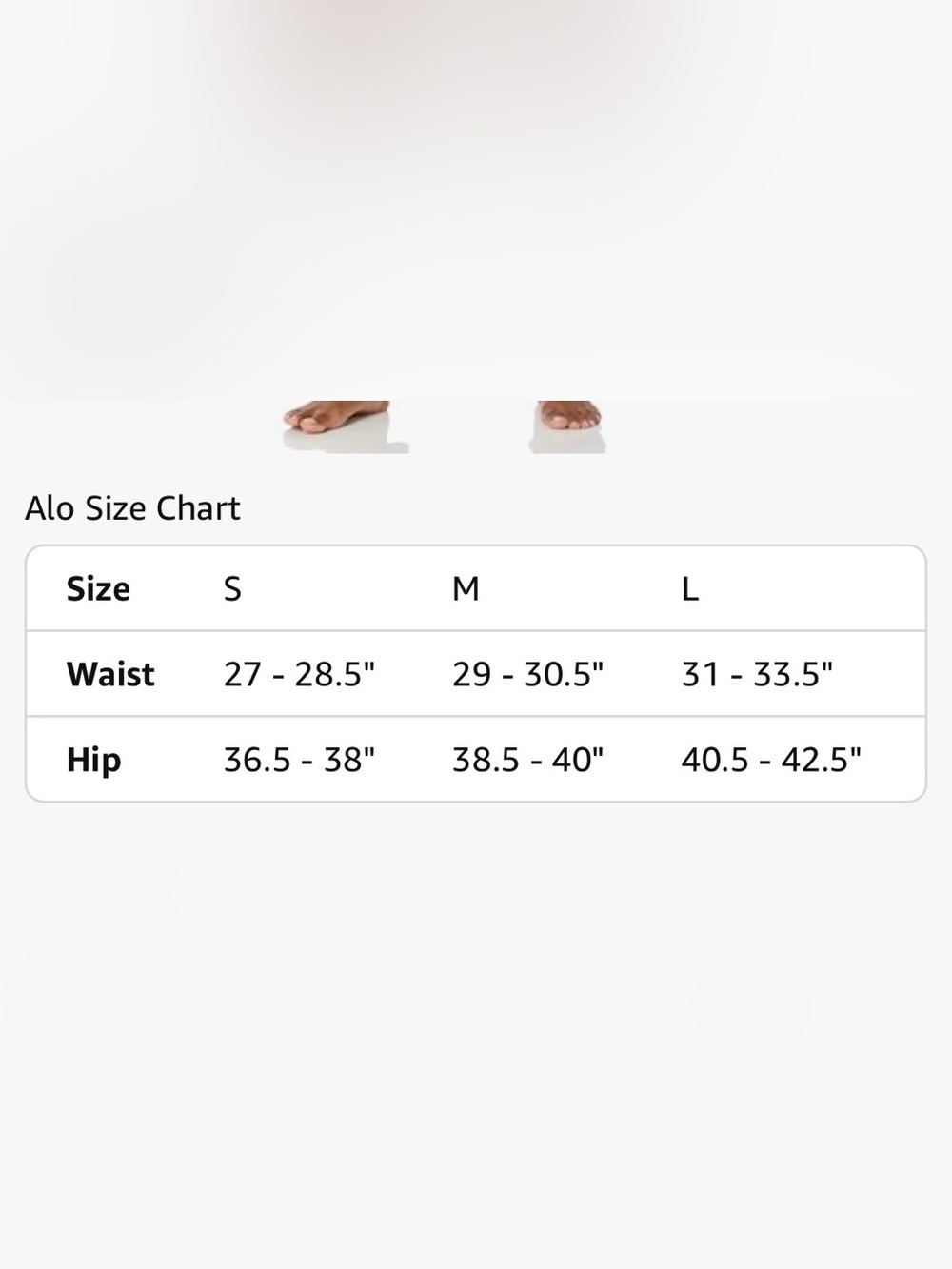
Task: Tap the model's left foot in photo
Action: click(x=336, y=415)
